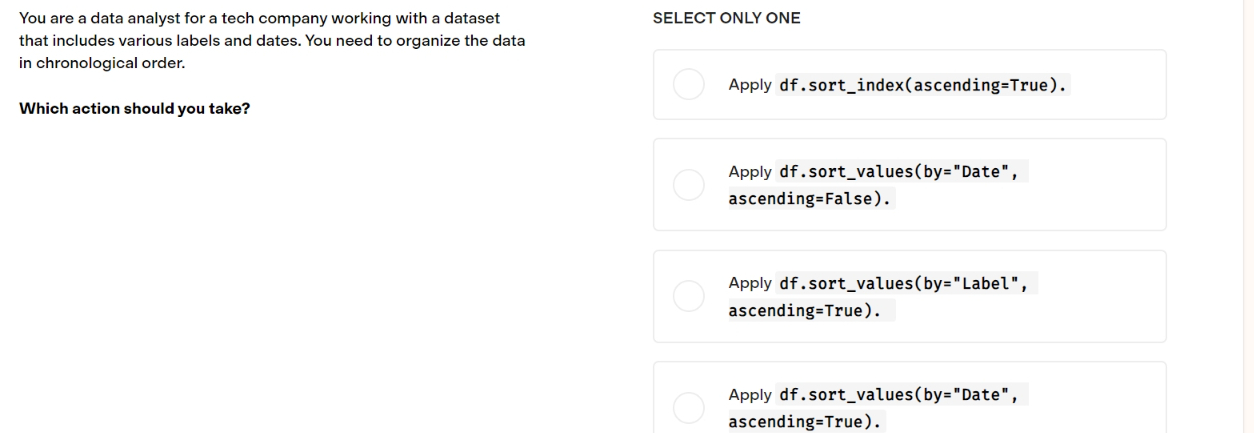Click the Date descending answer card
This screenshot has width=1254, height=433.
(x=910, y=185)
